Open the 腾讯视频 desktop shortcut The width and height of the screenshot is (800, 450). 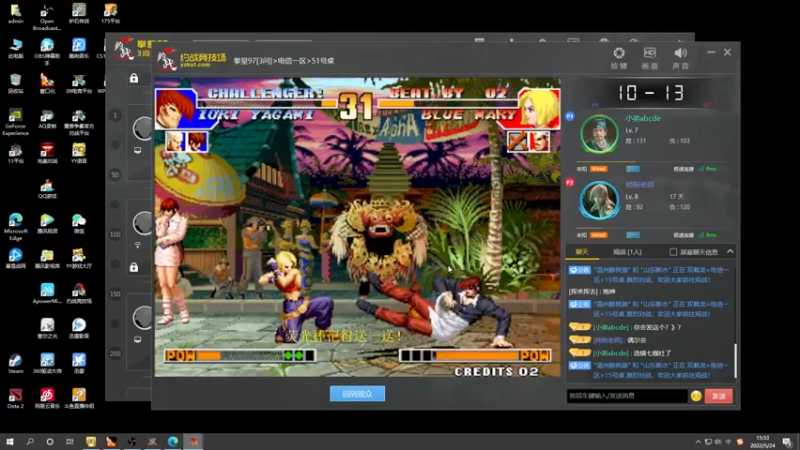tap(47, 223)
